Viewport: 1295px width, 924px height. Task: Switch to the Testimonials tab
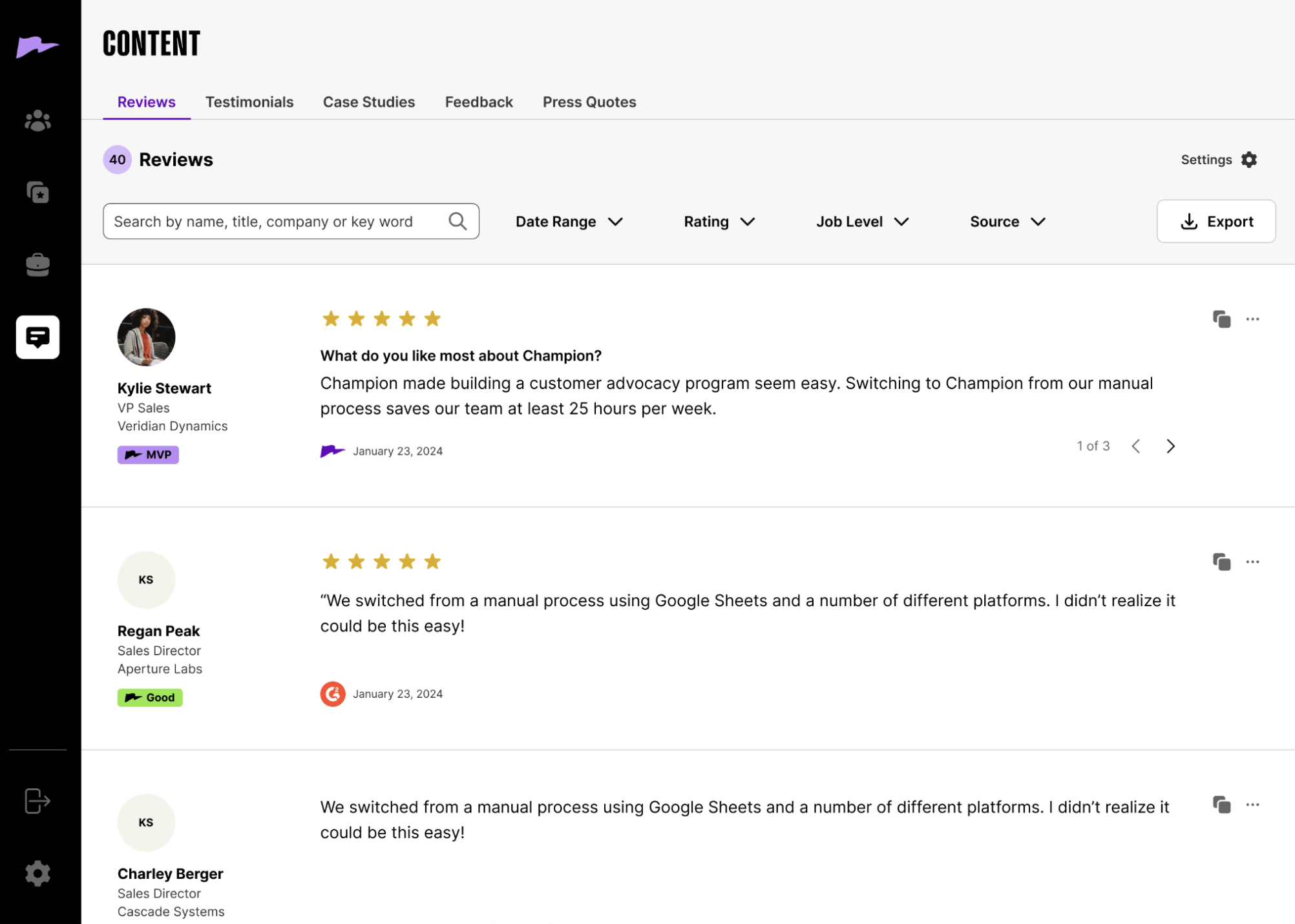249,102
